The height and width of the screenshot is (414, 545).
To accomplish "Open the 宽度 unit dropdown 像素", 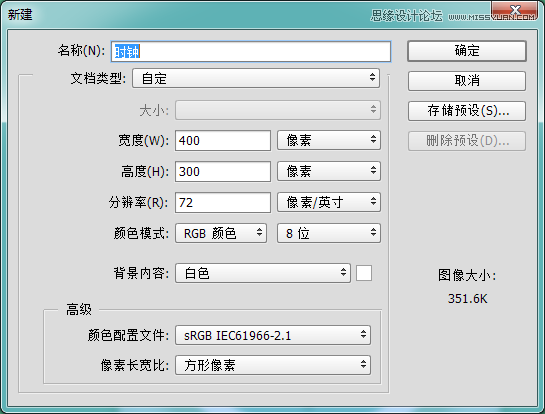I will (329, 140).
